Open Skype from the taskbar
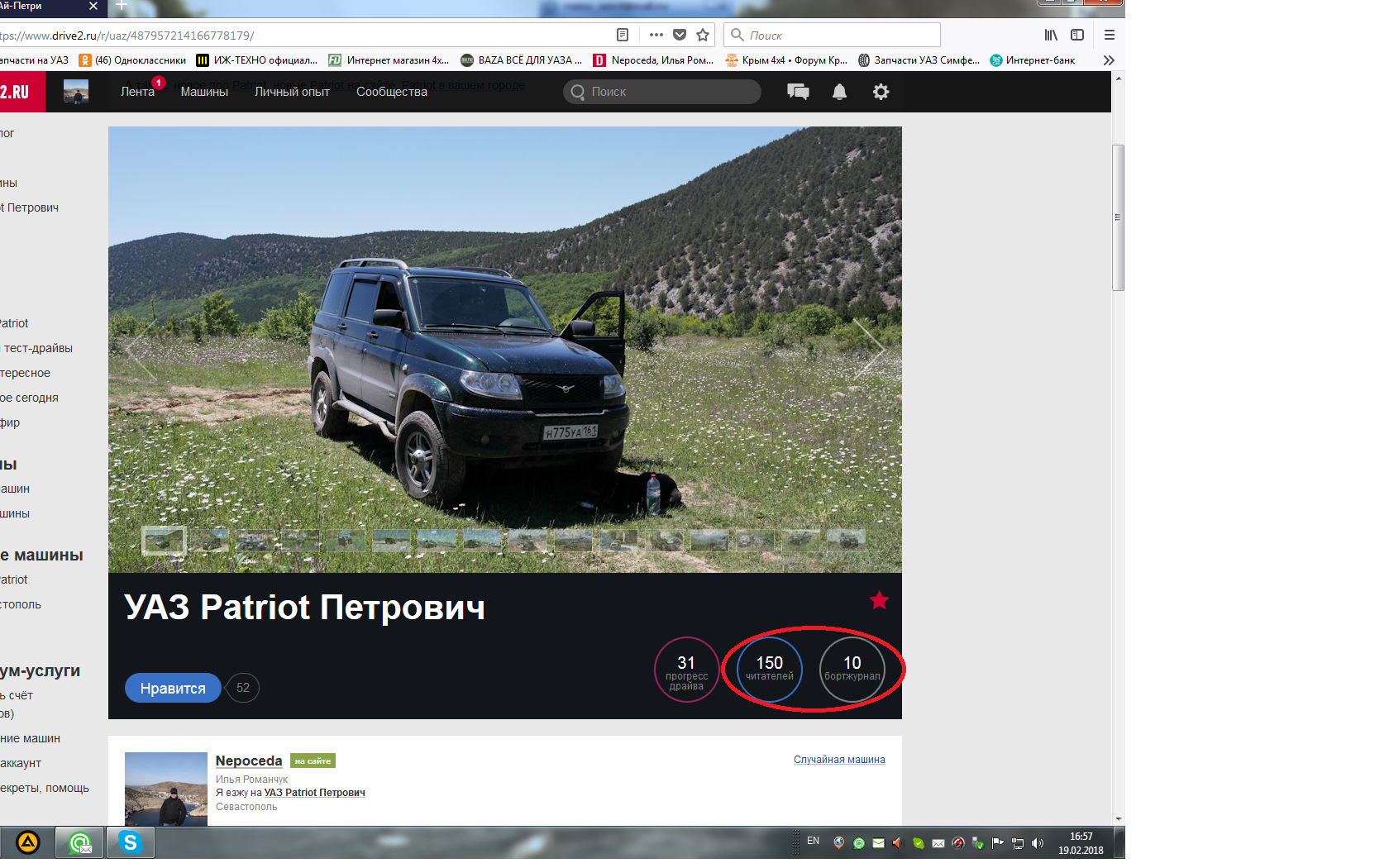The image size is (1389, 868). (x=130, y=842)
